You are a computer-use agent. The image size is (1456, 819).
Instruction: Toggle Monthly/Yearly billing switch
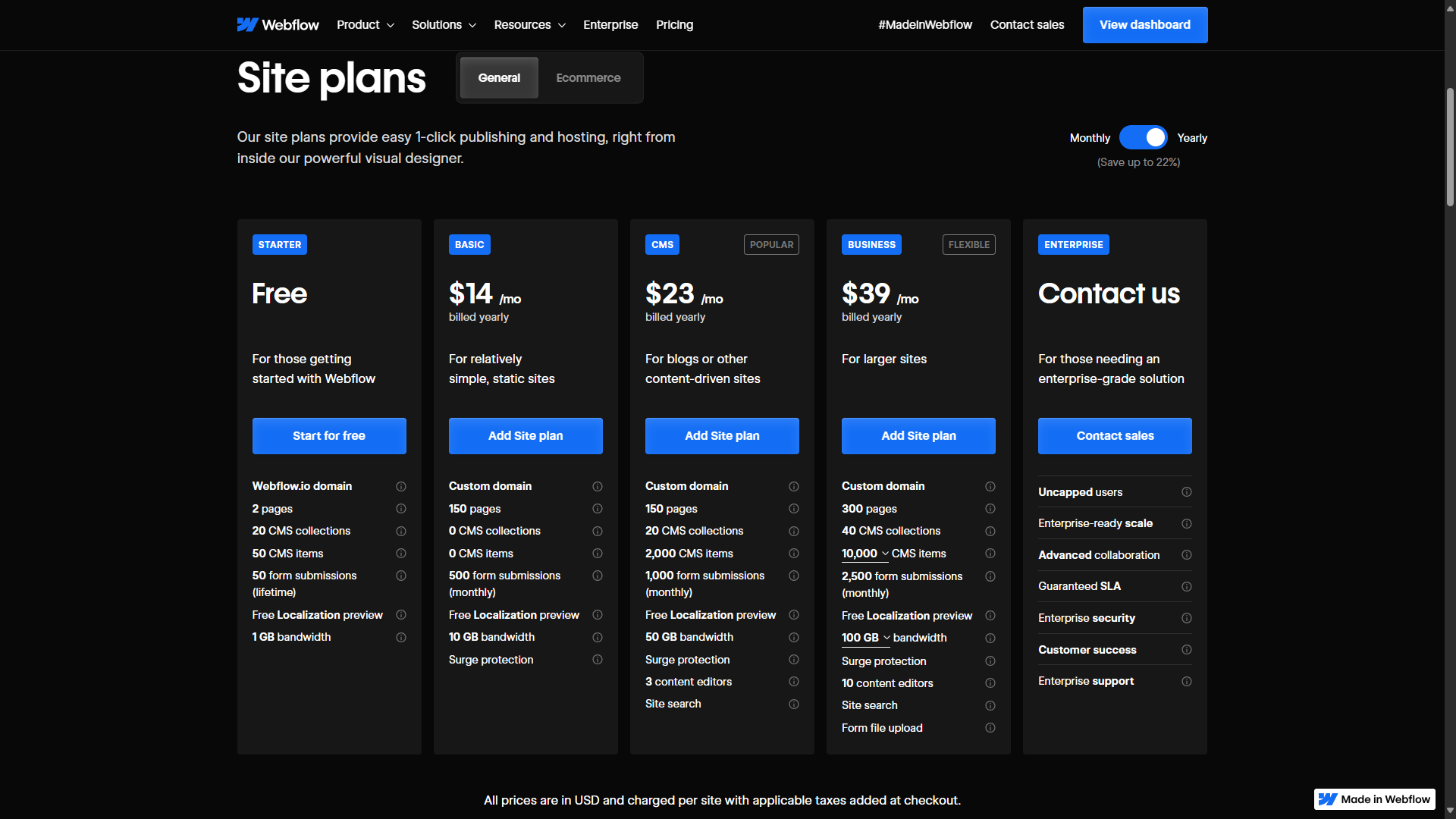tap(1144, 137)
